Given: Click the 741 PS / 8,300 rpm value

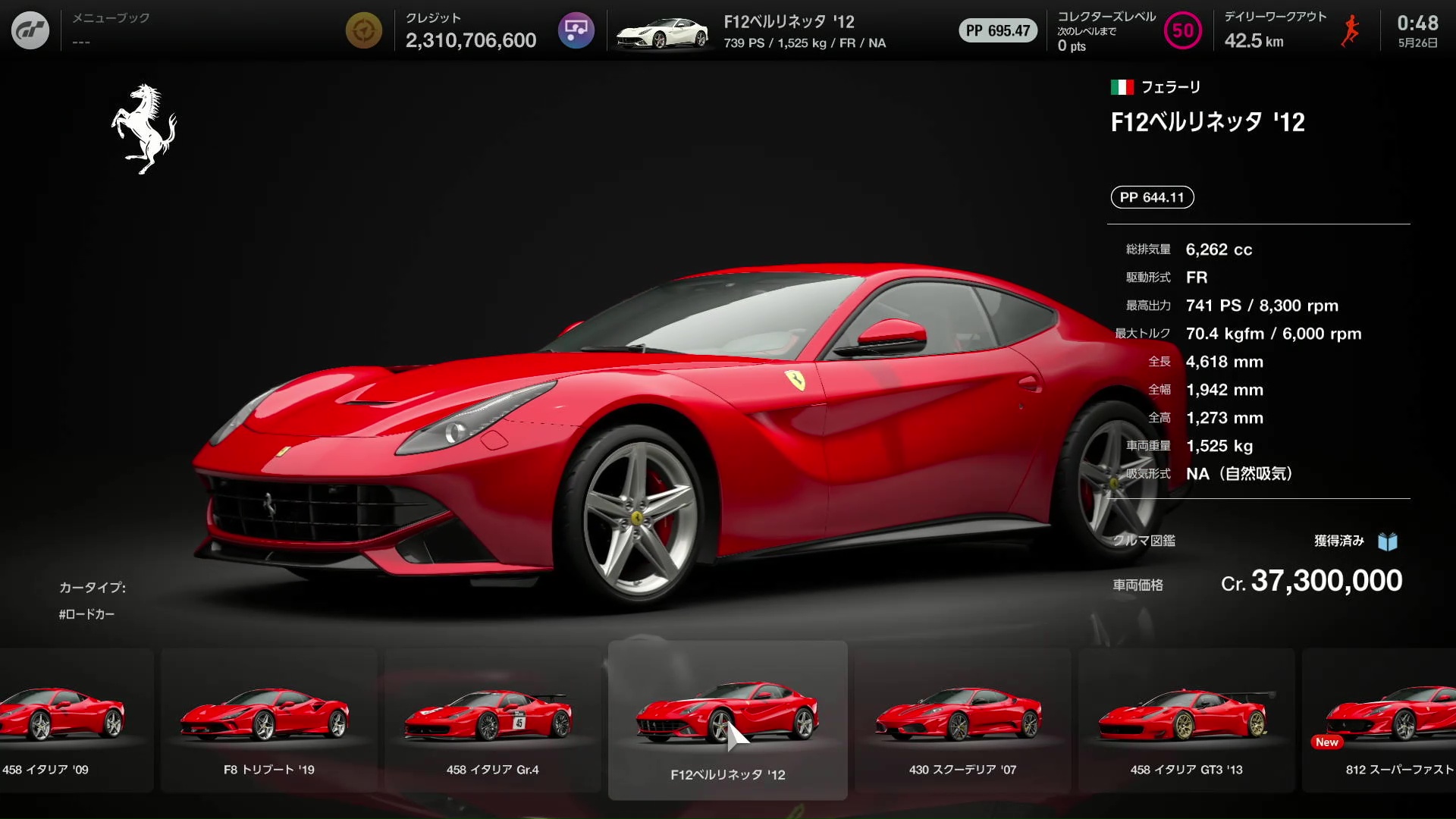Looking at the screenshot, I should coord(1262,306).
